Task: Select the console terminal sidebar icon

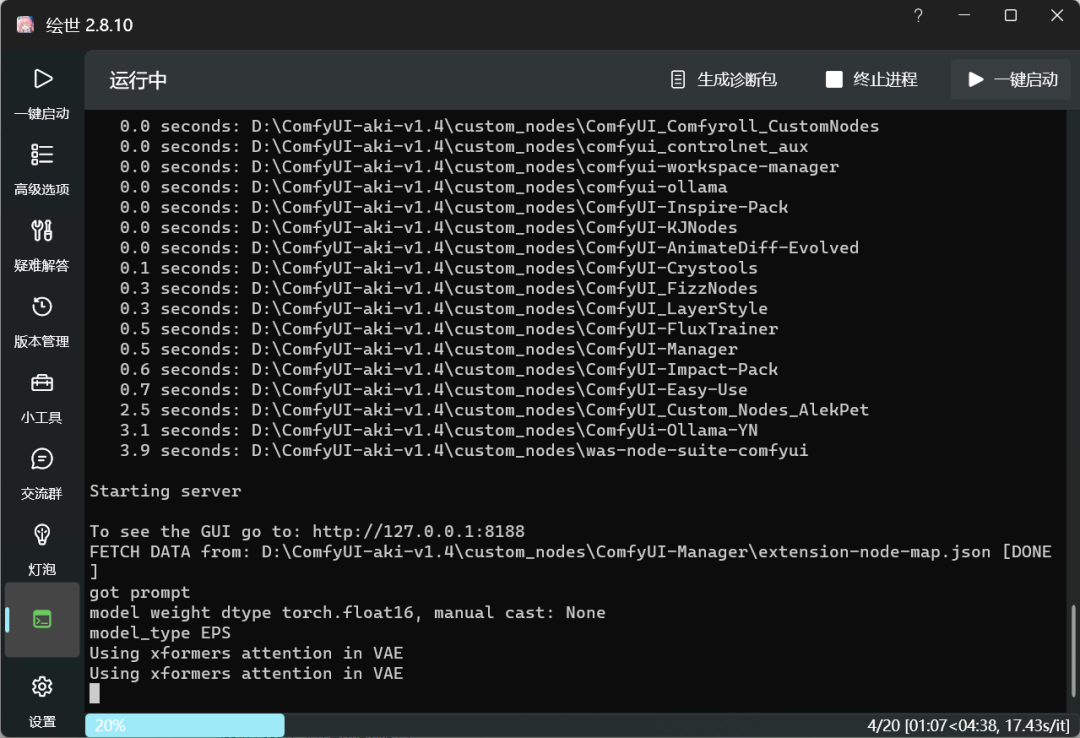Action: (x=42, y=619)
